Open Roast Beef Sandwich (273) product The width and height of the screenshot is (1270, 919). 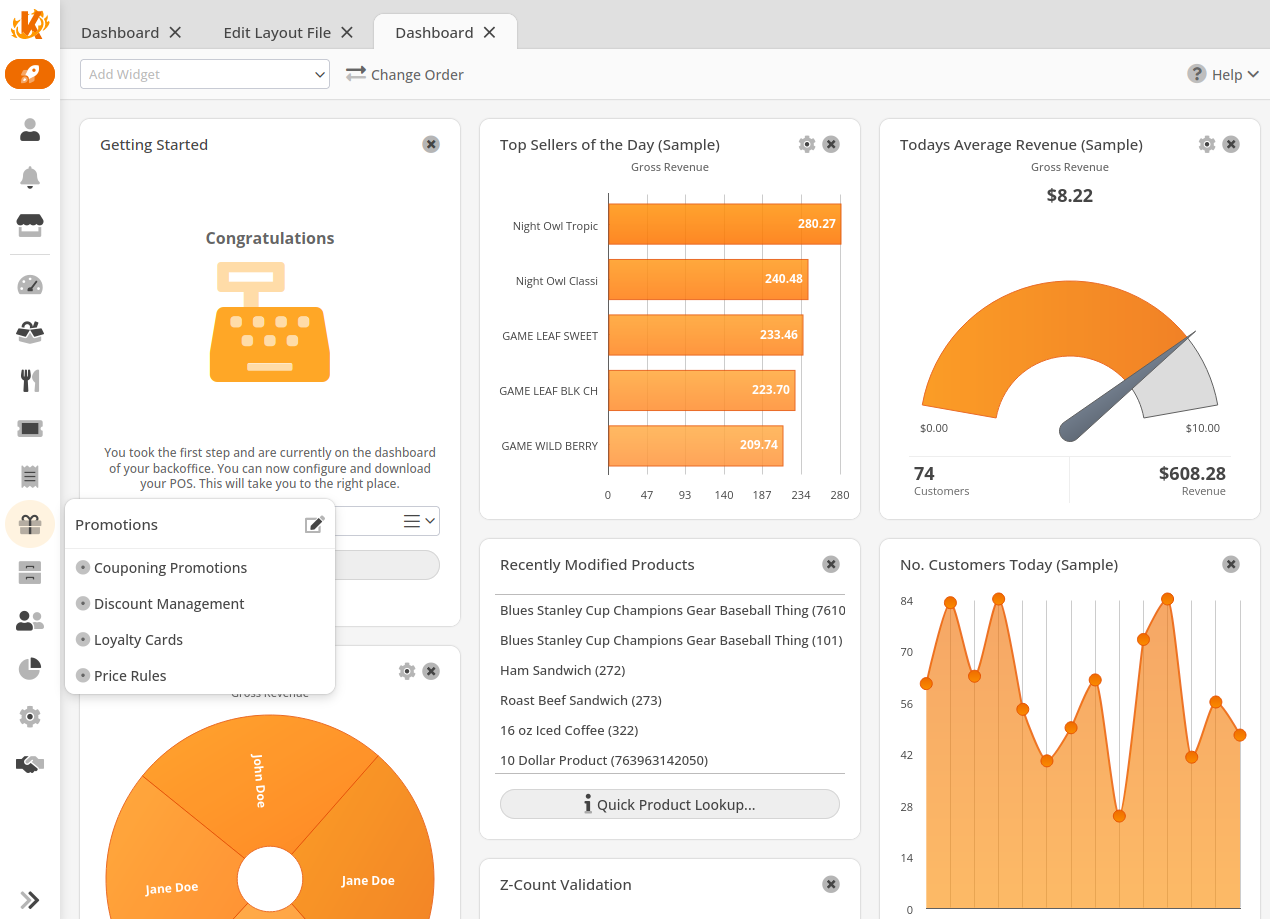(581, 700)
